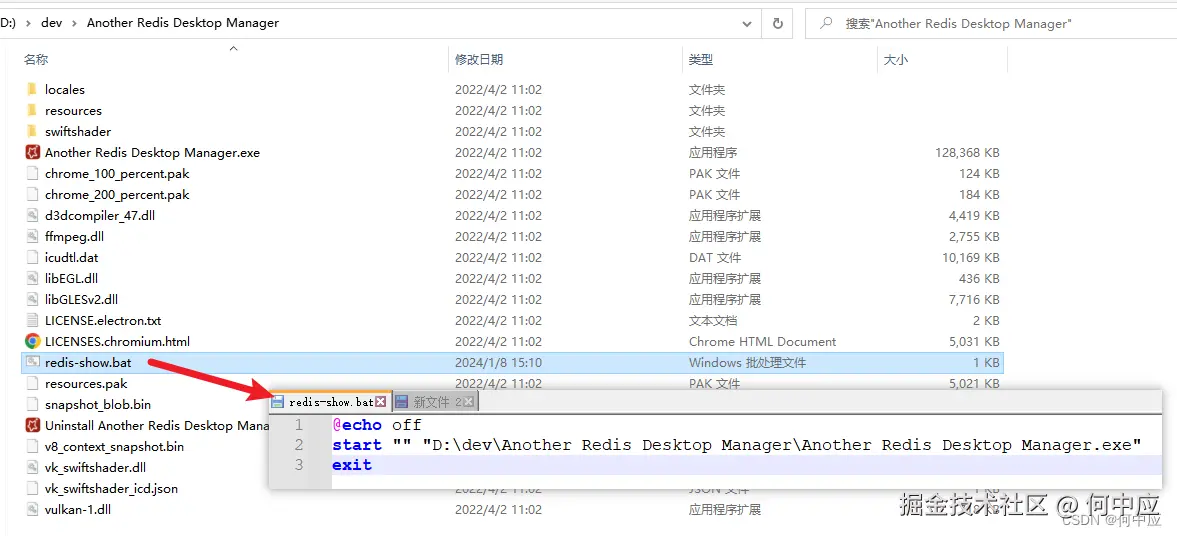Click the Windows 批处理文件 type cell

click(x=748, y=363)
